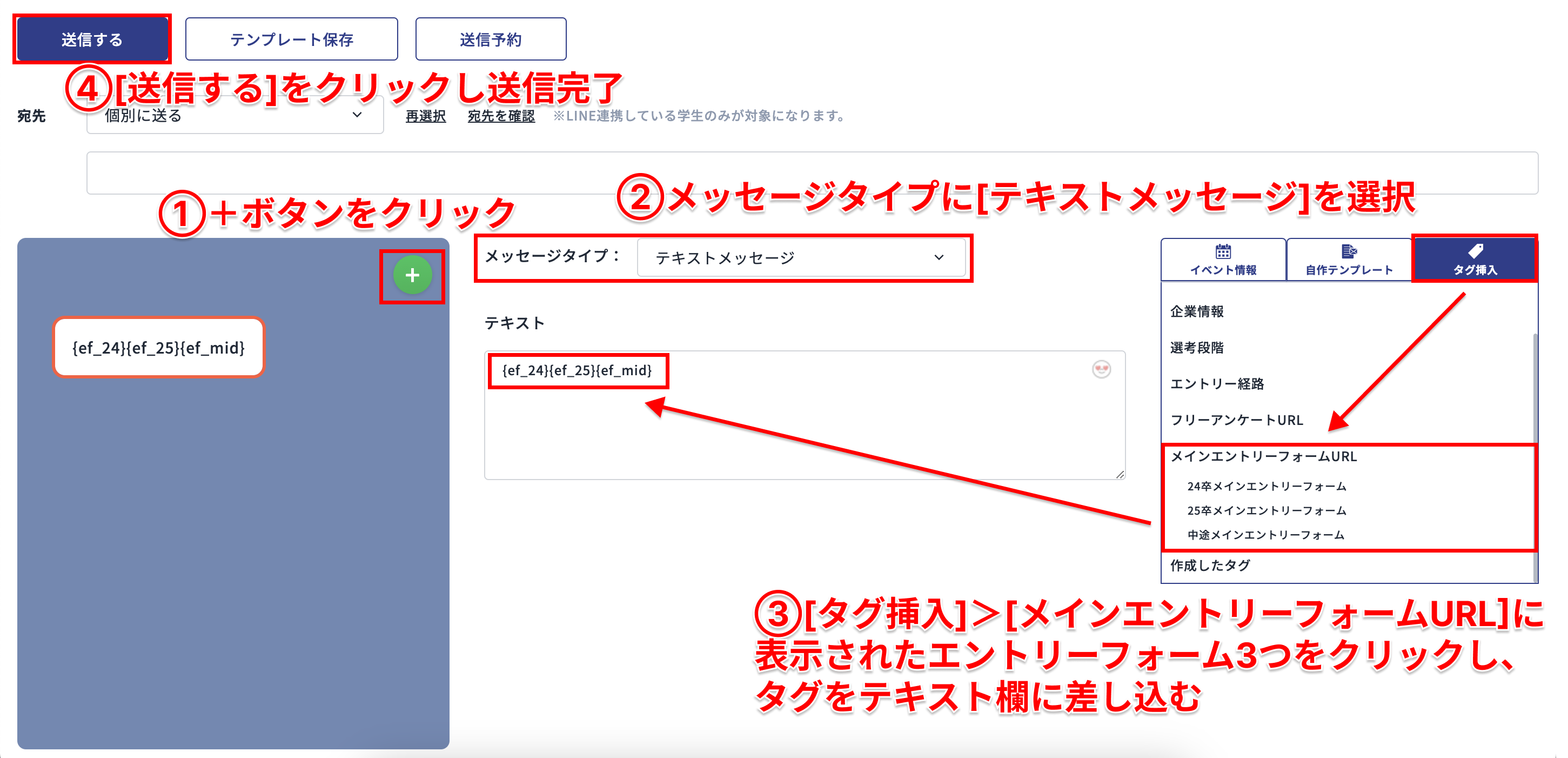Select フリーアンケートURL in the tag list
Viewport: 1568px width, 758px height.
1236,420
